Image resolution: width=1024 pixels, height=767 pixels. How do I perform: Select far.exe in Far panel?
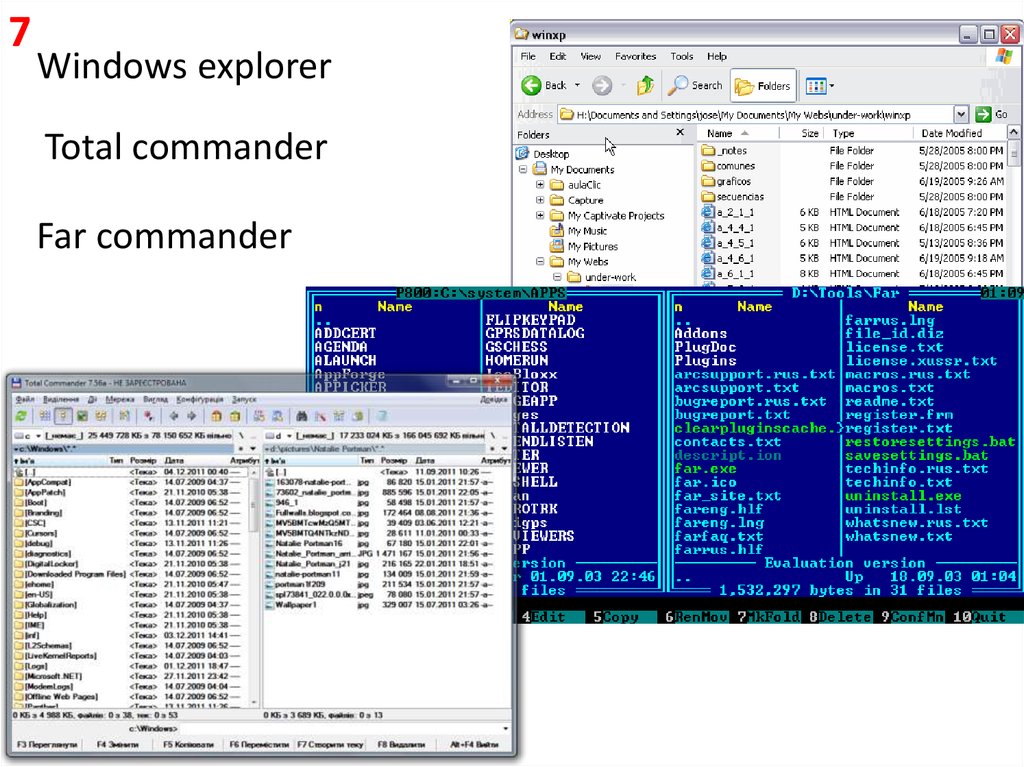[x=705, y=469]
